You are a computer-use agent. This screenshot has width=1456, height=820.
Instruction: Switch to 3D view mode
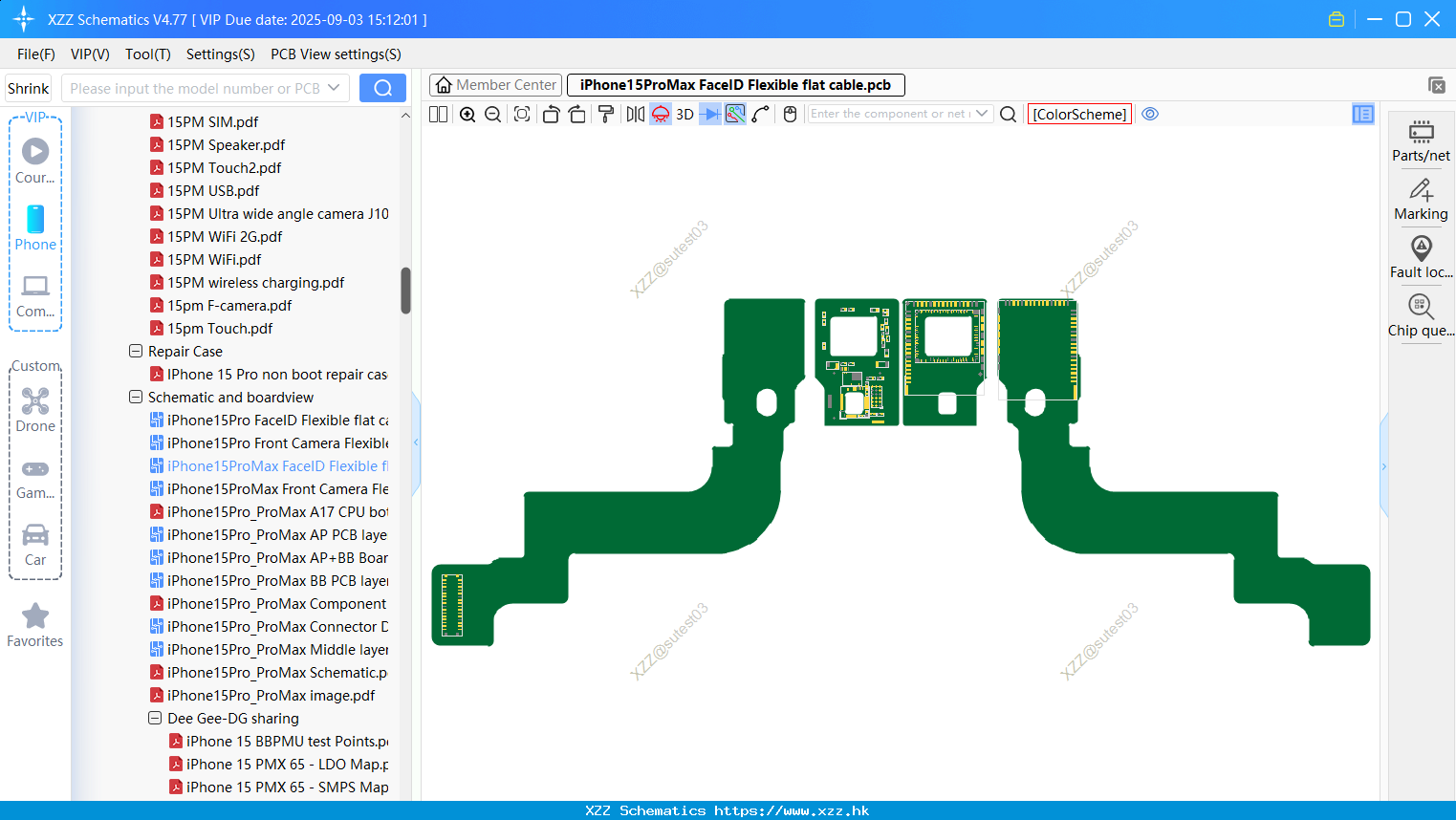click(685, 115)
